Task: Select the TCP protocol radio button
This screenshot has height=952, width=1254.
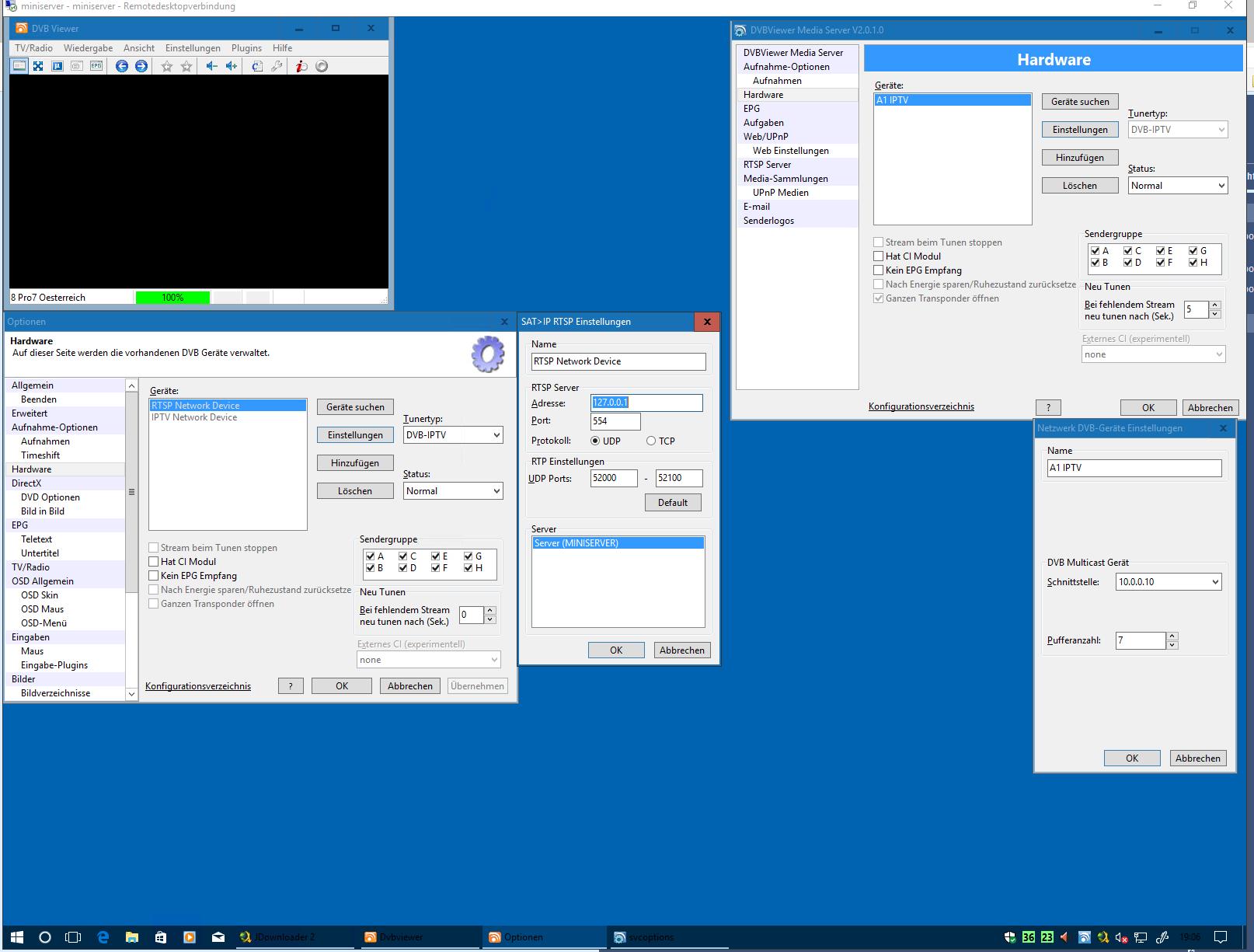Action: pos(651,441)
